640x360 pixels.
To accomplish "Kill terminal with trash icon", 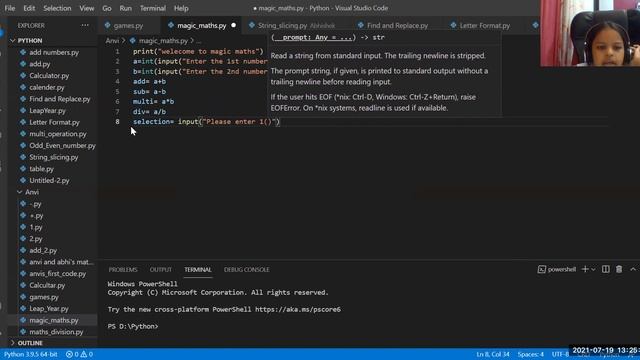I will point(619,269).
